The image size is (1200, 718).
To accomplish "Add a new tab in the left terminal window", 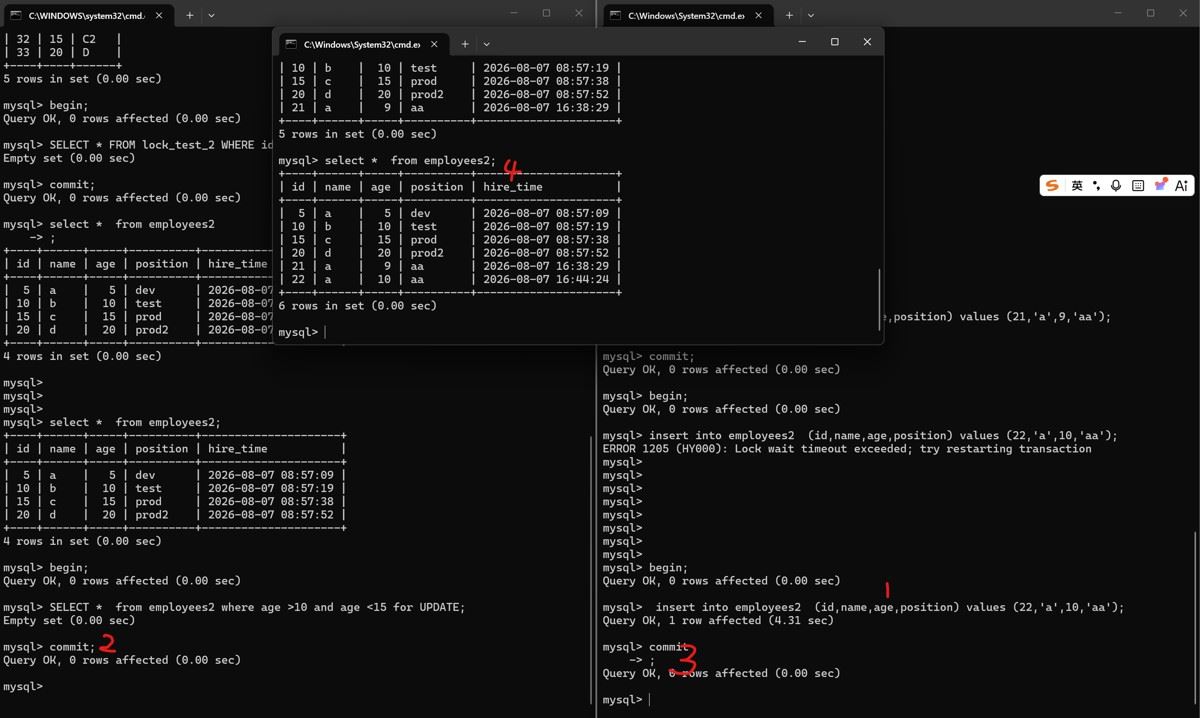I will tap(190, 15).
